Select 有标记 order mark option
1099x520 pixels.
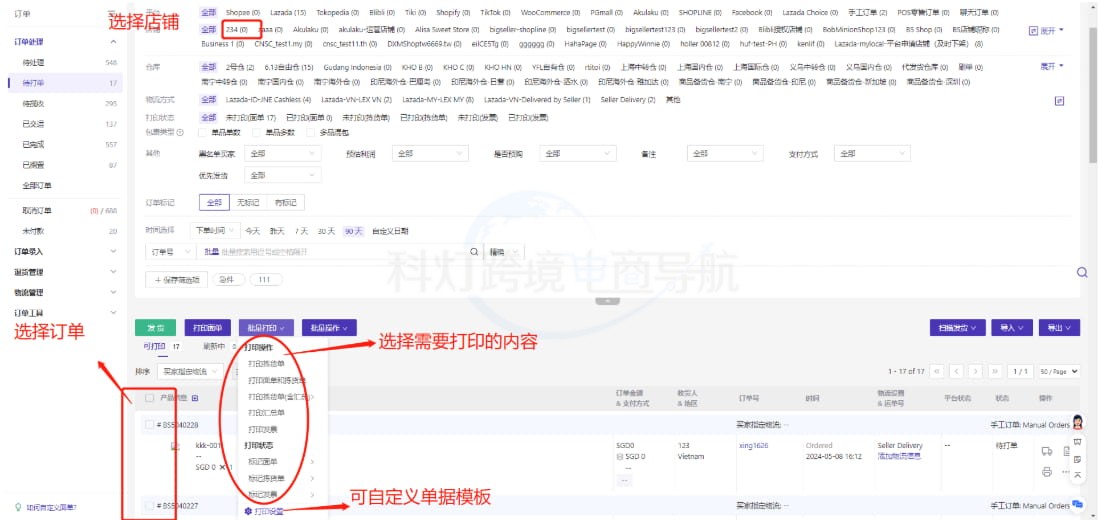click(285, 203)
